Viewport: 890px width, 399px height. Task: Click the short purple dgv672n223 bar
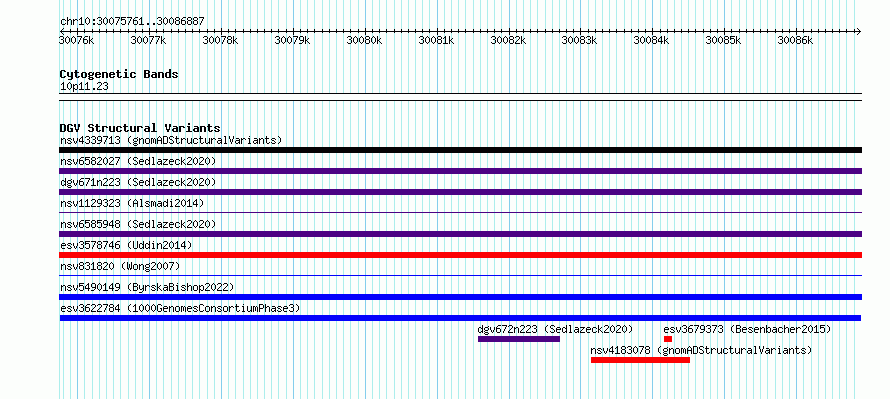(x=519, y=339)
